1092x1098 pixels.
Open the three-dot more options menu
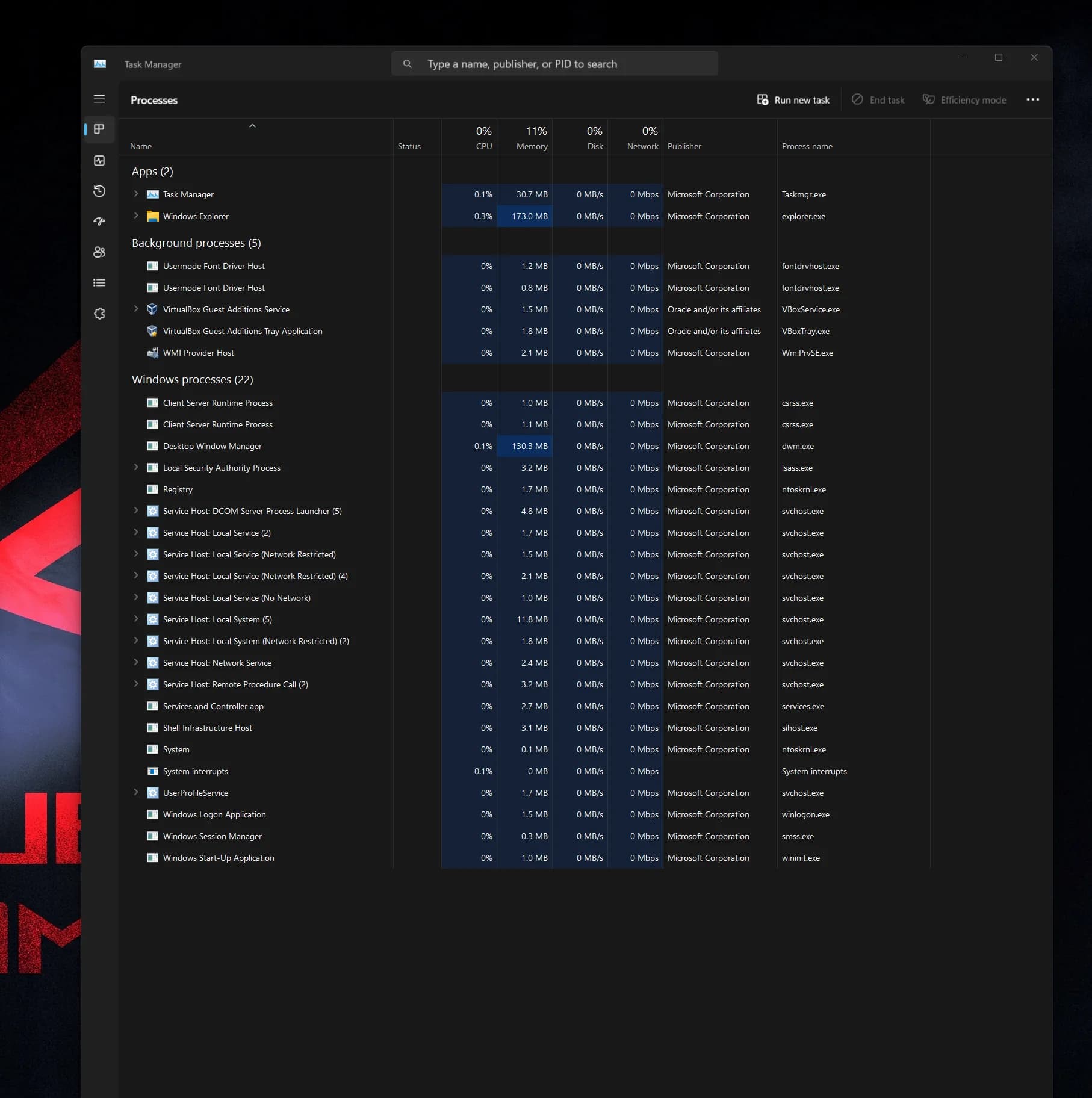(x=1032, y=99)
